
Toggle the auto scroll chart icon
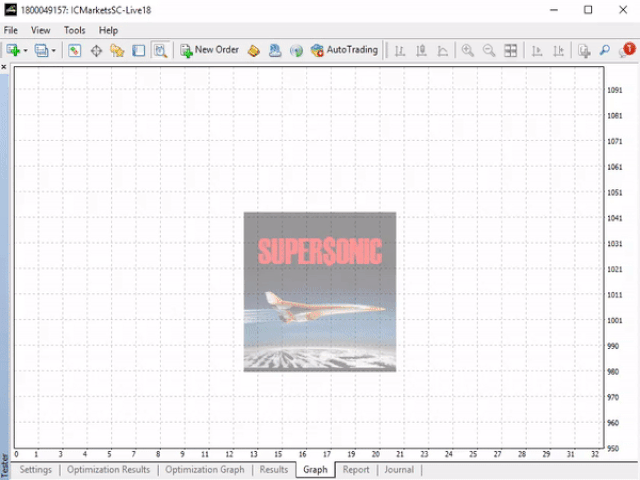pos(537,51)
